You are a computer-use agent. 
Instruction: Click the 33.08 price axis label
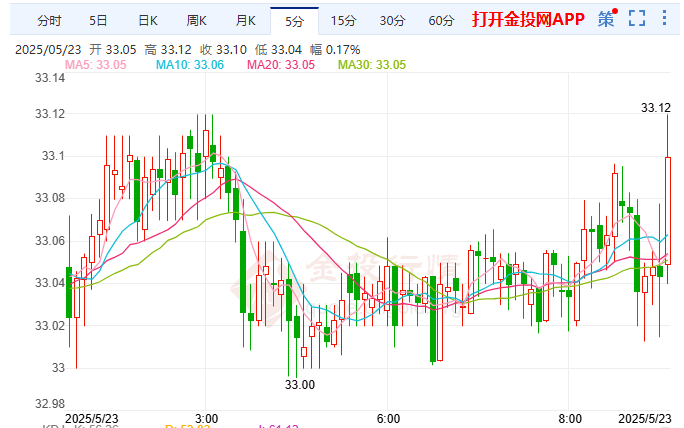coord(50,198)
